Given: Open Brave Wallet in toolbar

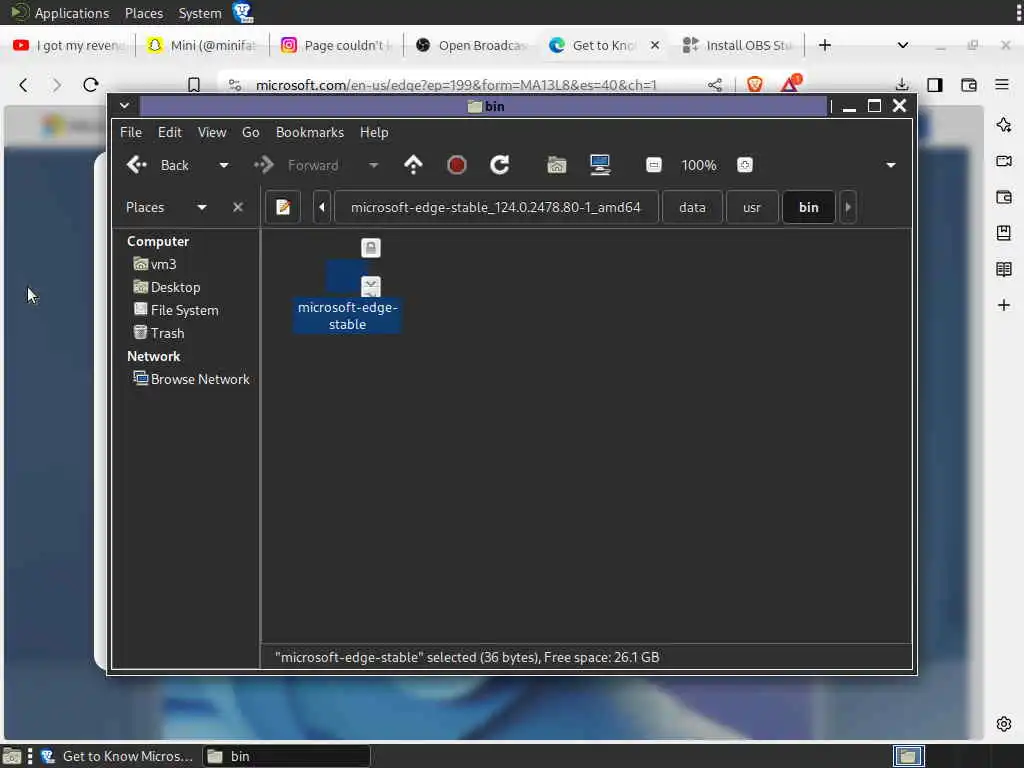Looking at the screenshot, I should [968, 85].
